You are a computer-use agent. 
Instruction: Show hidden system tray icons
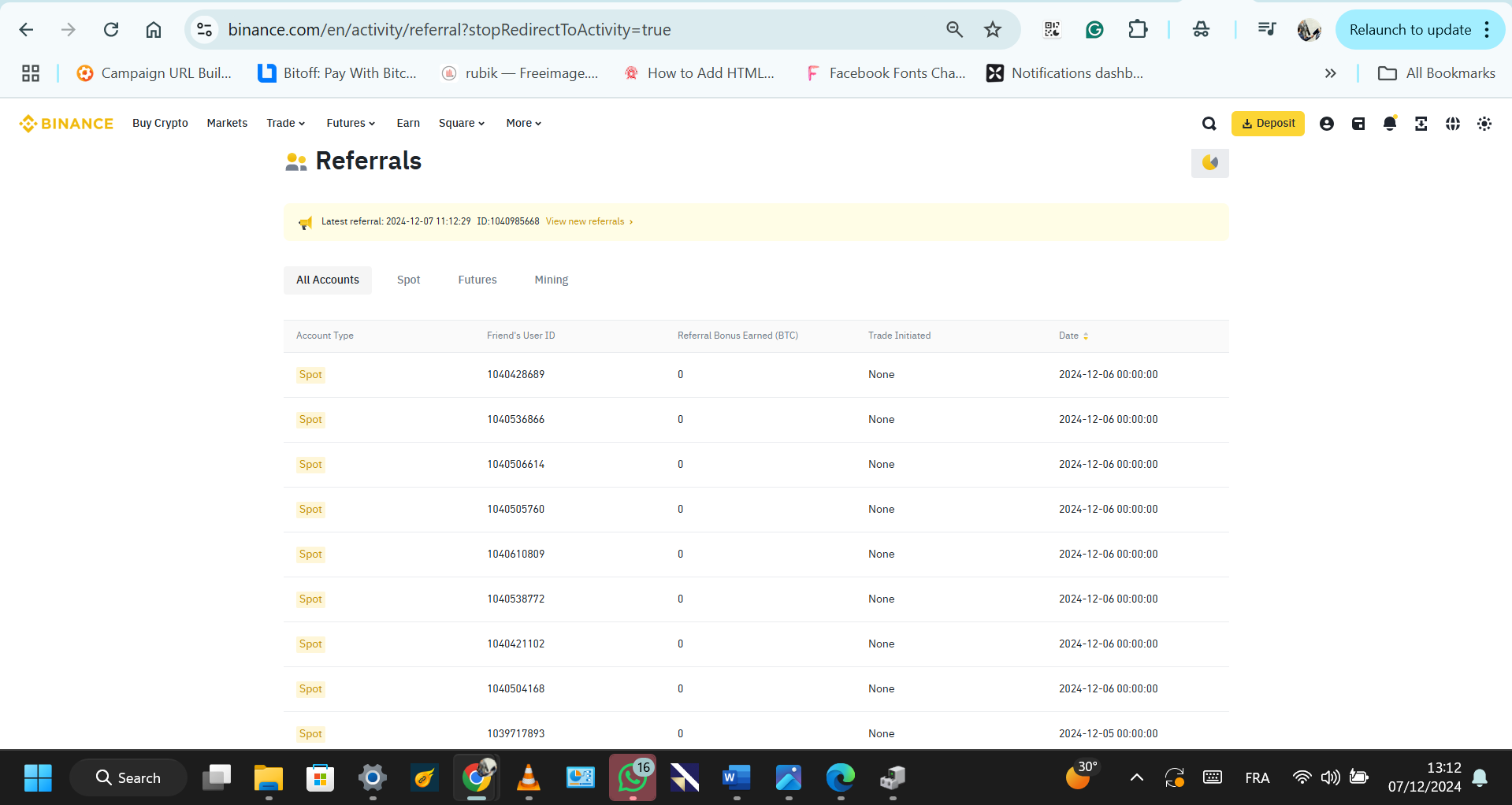[1136, 778]
